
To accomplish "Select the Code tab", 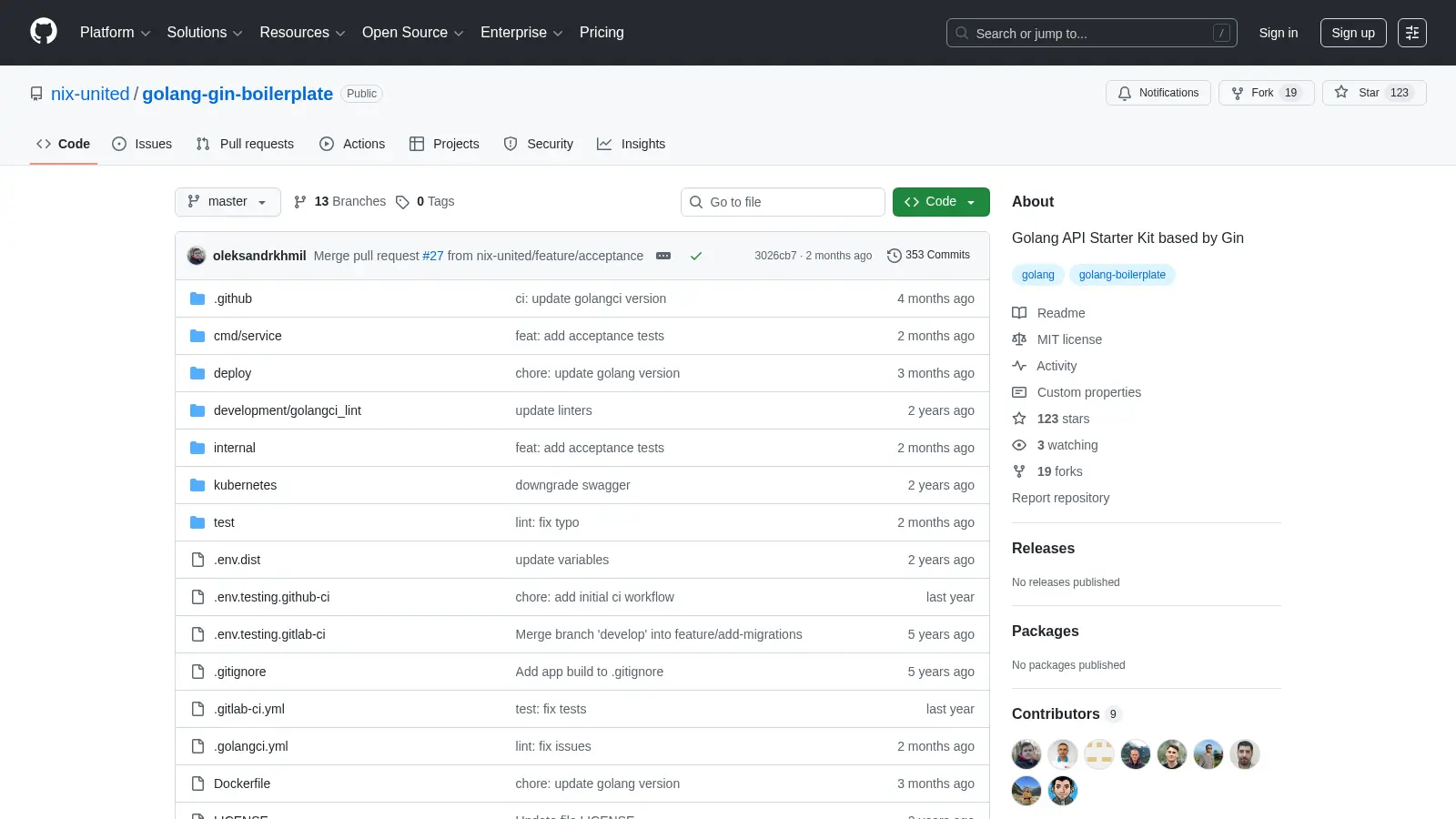I will pyautogui.click(x=64, y=144).
